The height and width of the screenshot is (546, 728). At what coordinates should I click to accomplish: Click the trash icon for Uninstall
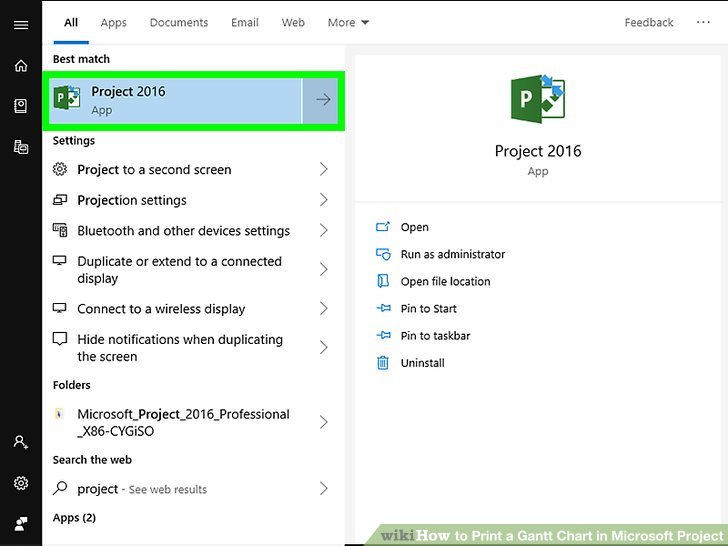tap(383, 362)
